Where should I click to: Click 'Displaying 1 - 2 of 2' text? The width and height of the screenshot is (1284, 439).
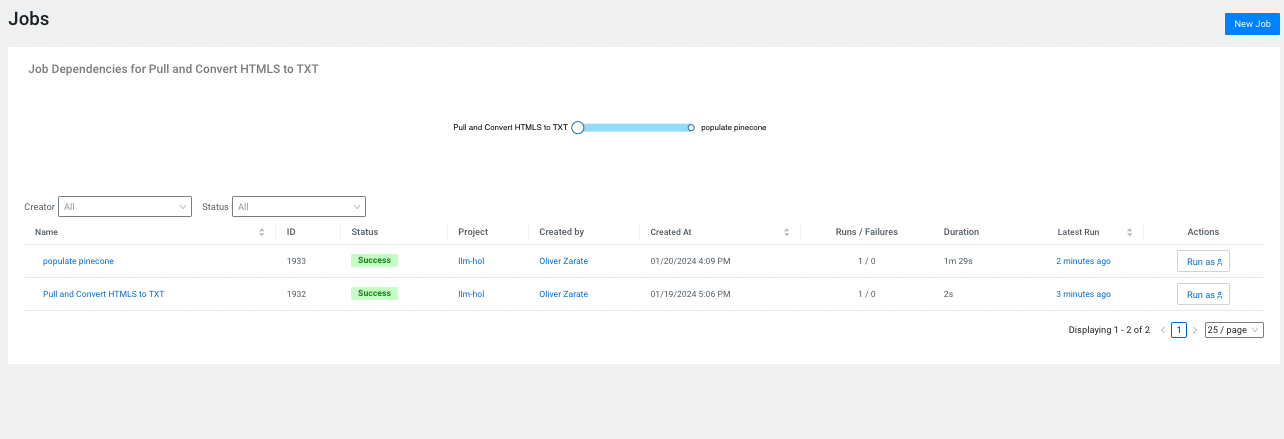pyautogui.click(x=1109, y=330)
